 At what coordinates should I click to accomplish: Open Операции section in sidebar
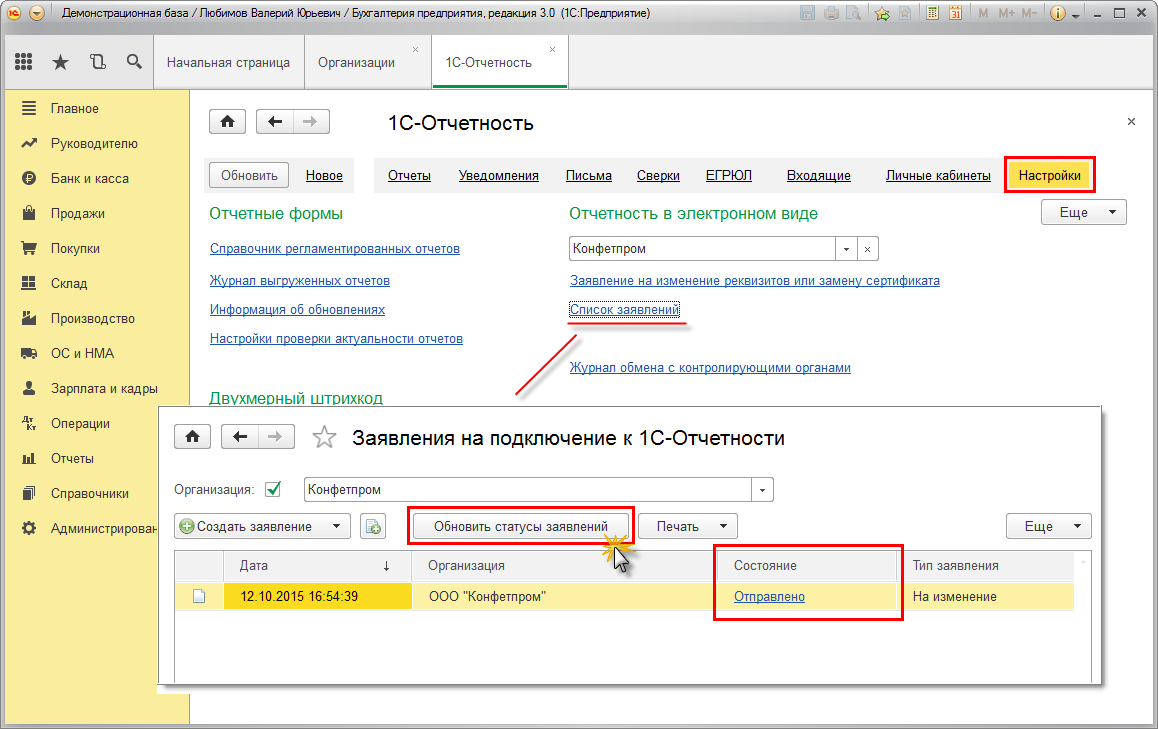tap(81, 423)
